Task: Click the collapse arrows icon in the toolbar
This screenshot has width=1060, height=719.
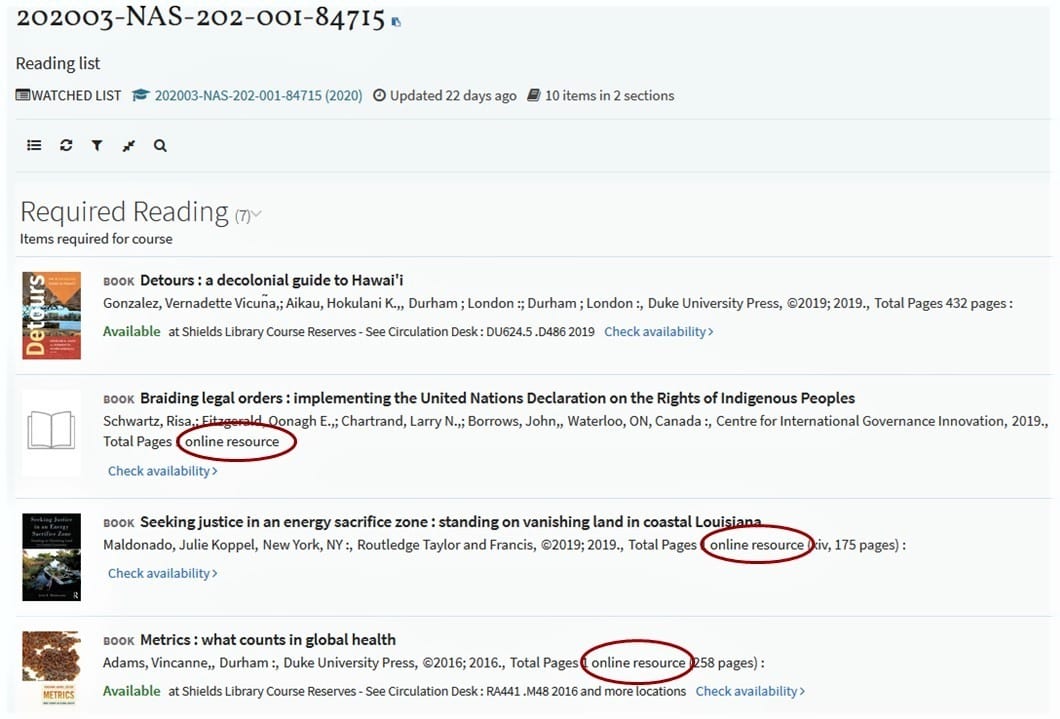Action: click(128, 146)
